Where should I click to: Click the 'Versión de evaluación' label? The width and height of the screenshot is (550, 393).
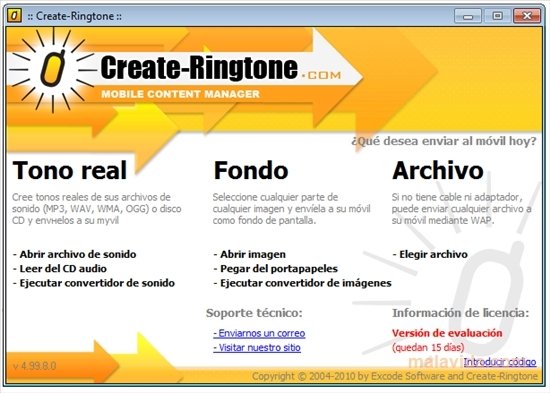447,333
